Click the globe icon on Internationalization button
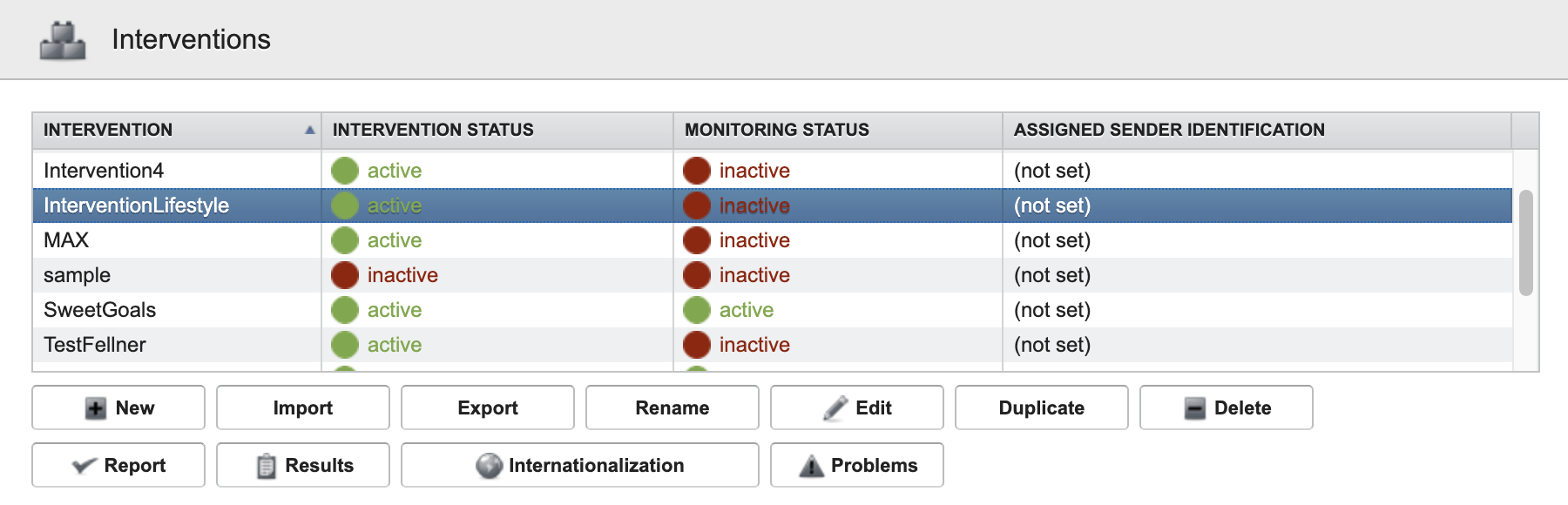Screen dimensions: 1568x505 490,466
